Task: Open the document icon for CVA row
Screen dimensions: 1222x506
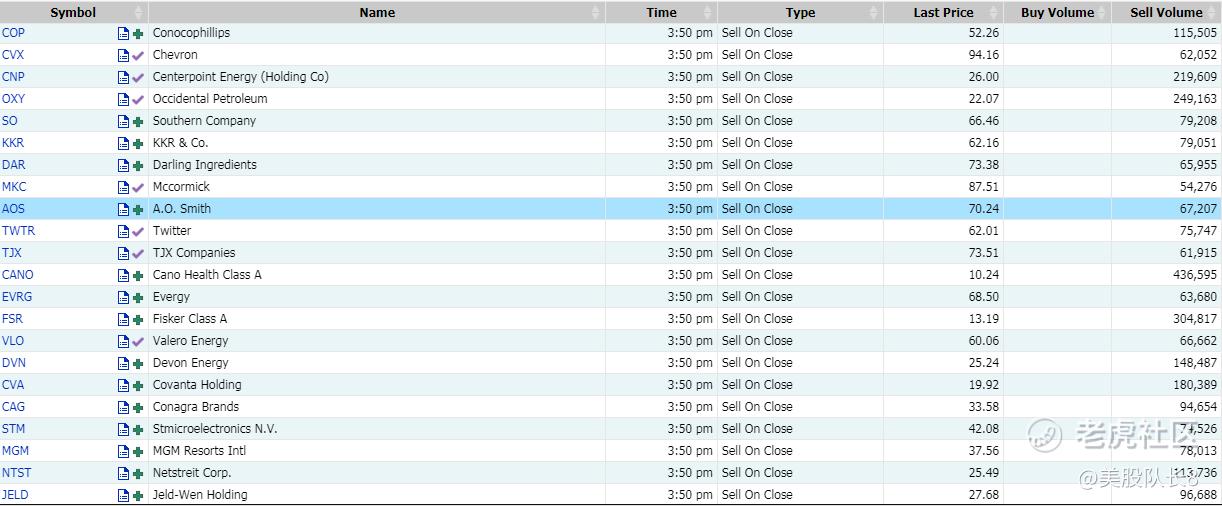Action: point(123,385)
